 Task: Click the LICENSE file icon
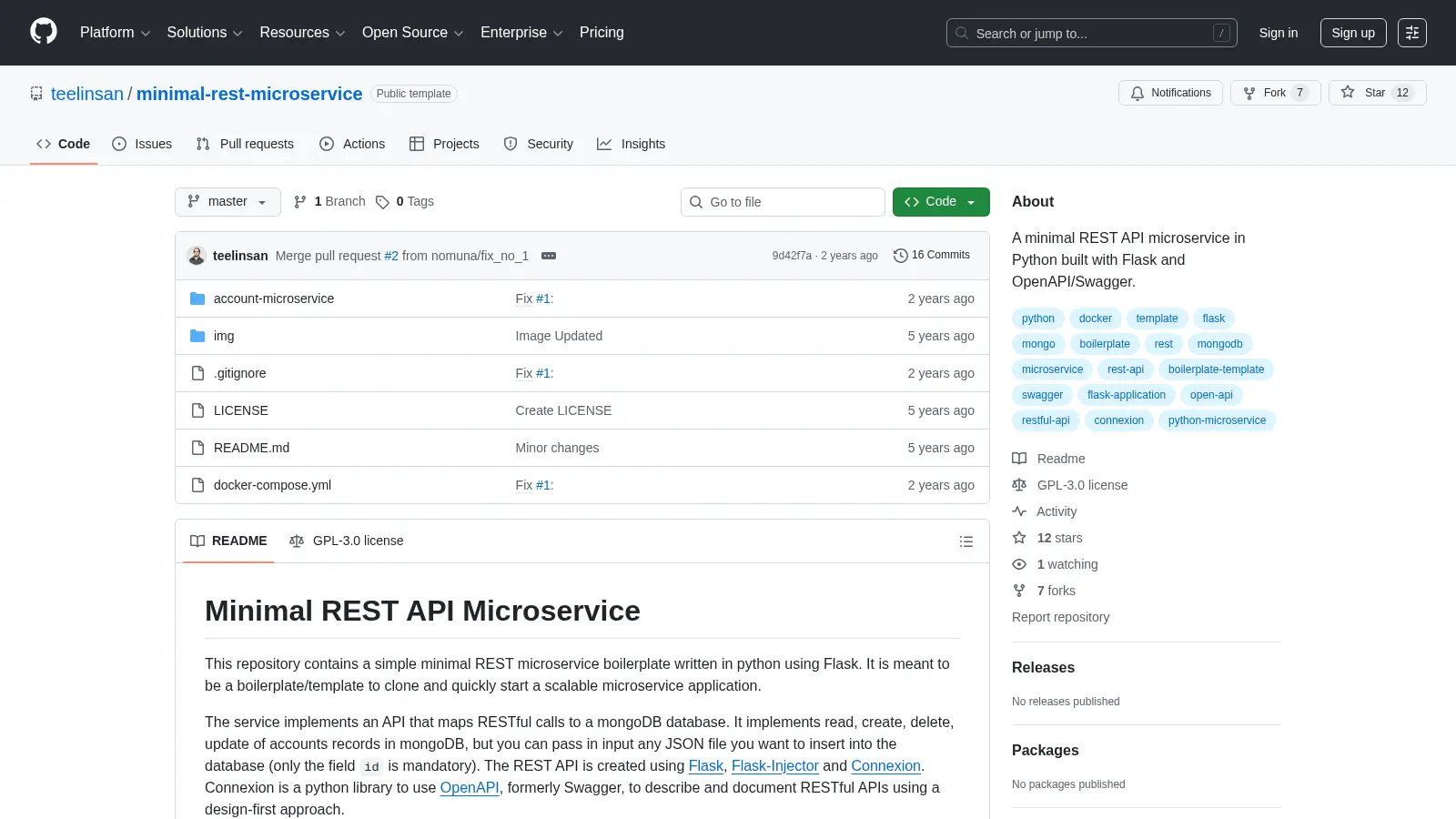tap(197, 410)
